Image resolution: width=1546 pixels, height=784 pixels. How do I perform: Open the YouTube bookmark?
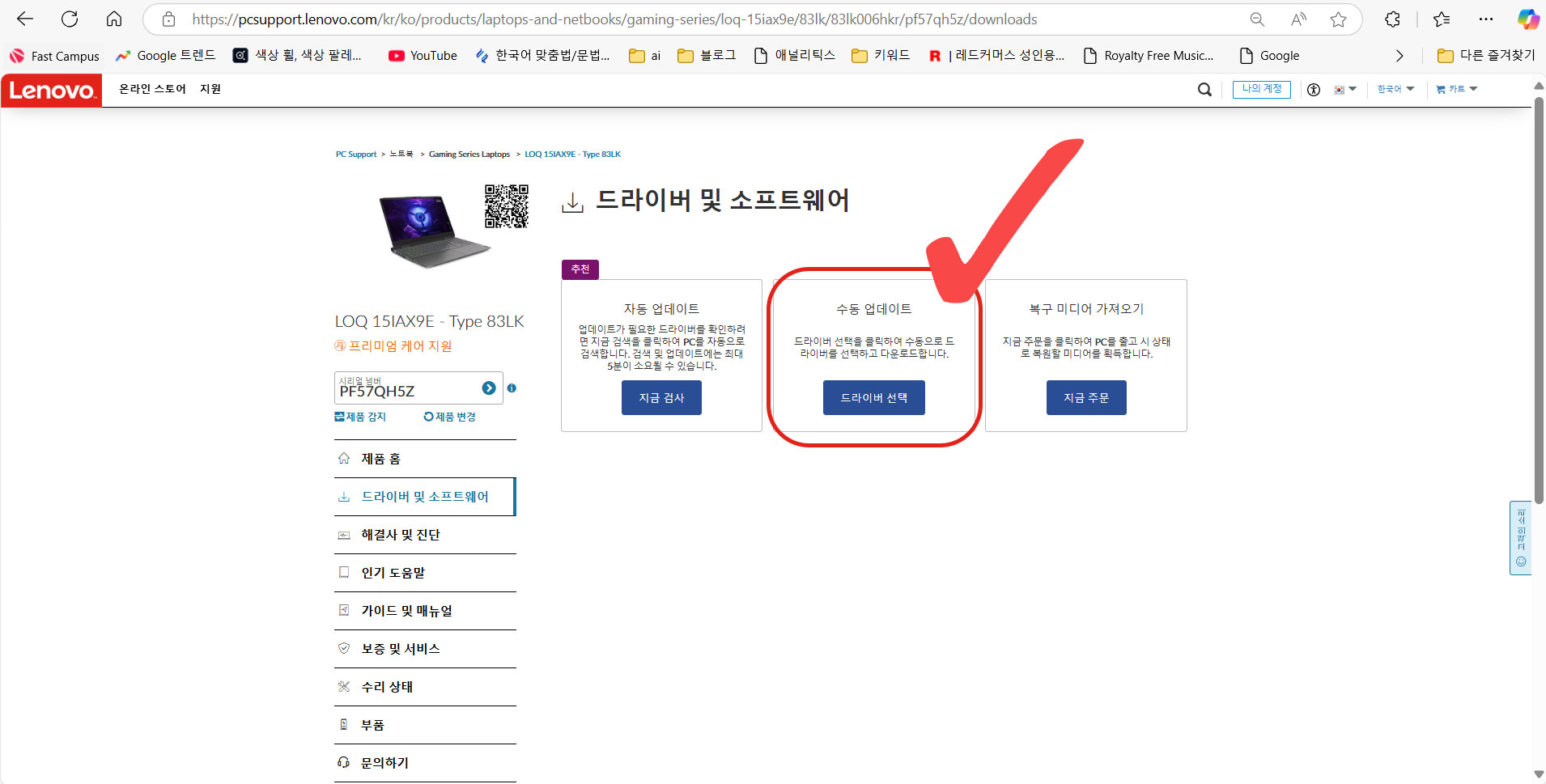423,56
